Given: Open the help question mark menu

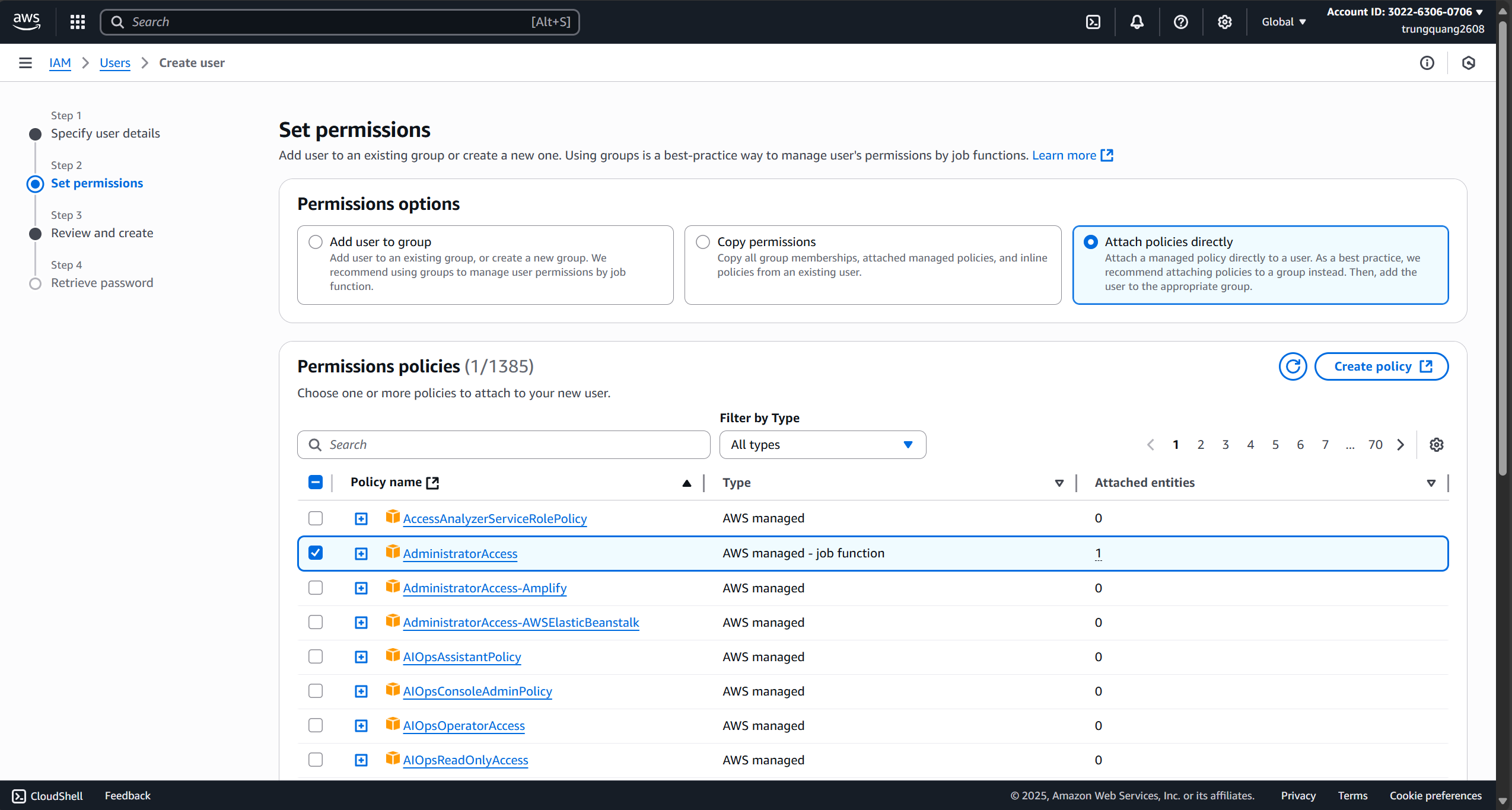Looking at the screenshot, I should [x=1180, y=22].
